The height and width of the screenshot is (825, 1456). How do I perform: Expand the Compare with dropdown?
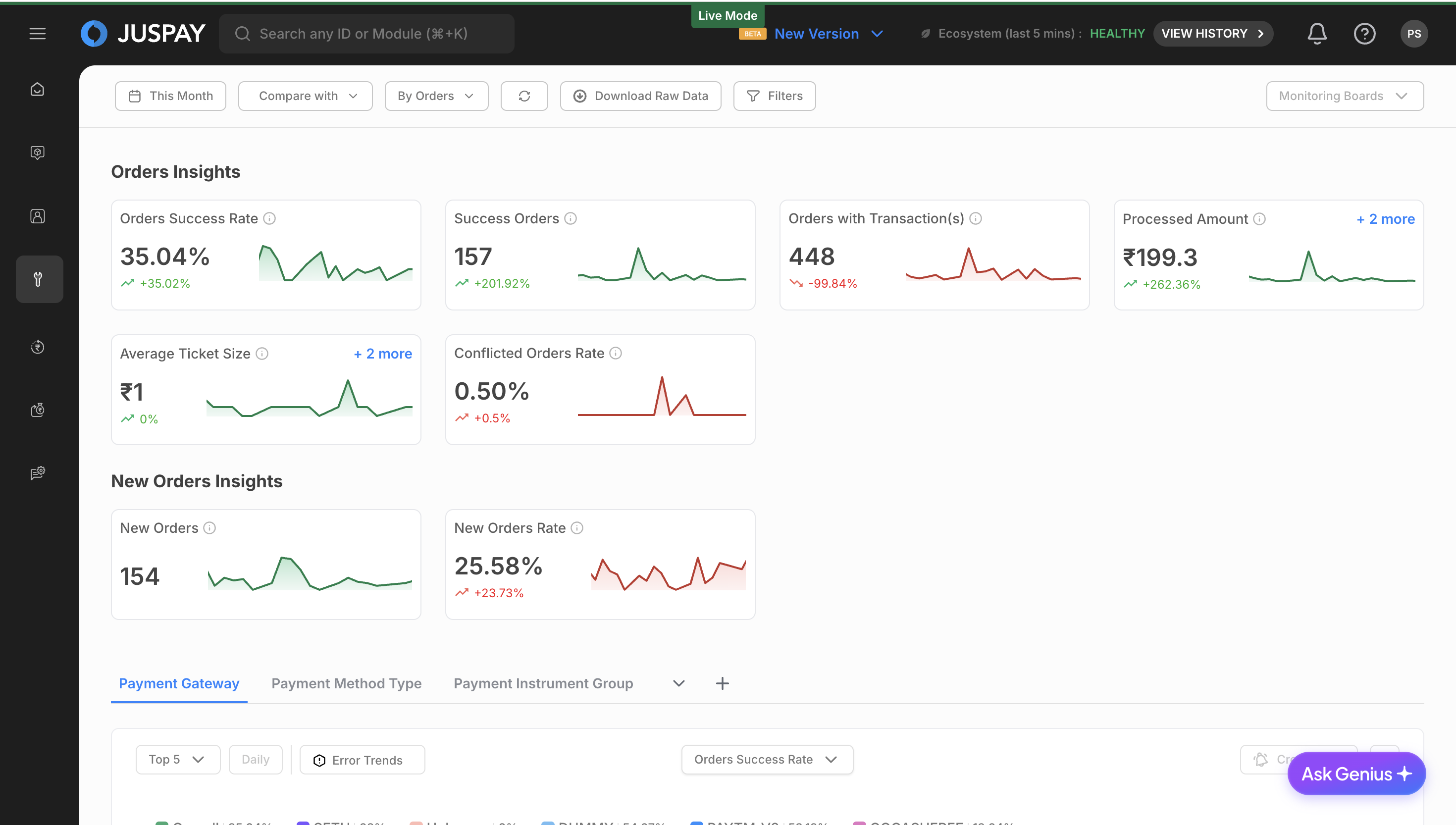tap(306, 96)
